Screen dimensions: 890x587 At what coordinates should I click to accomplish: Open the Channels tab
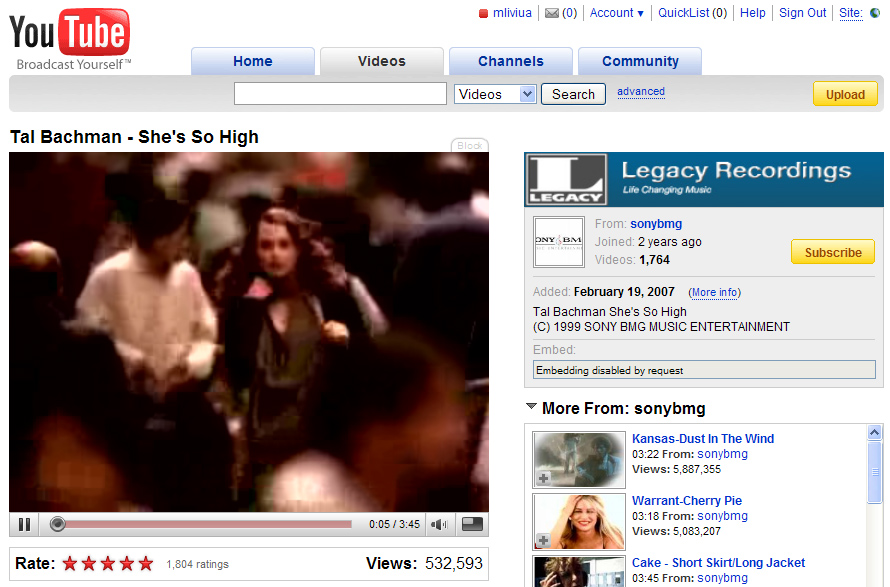pyautogui.click(x=511, y=61)
